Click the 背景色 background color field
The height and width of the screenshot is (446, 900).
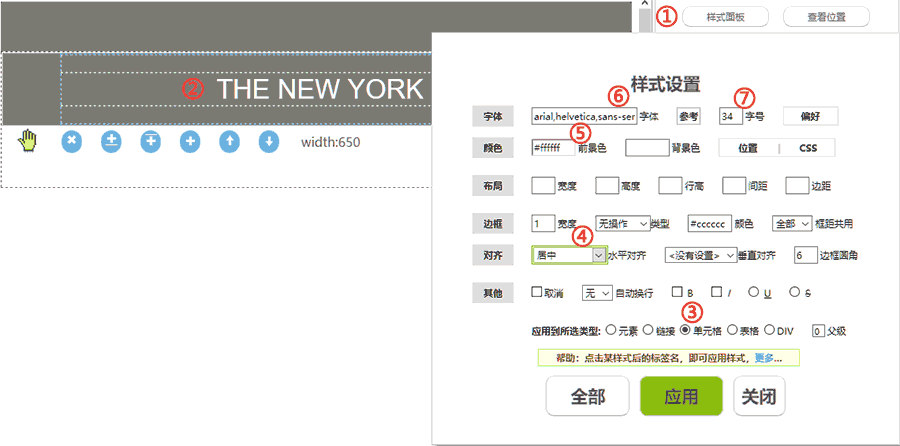click(x=647, y=148)
